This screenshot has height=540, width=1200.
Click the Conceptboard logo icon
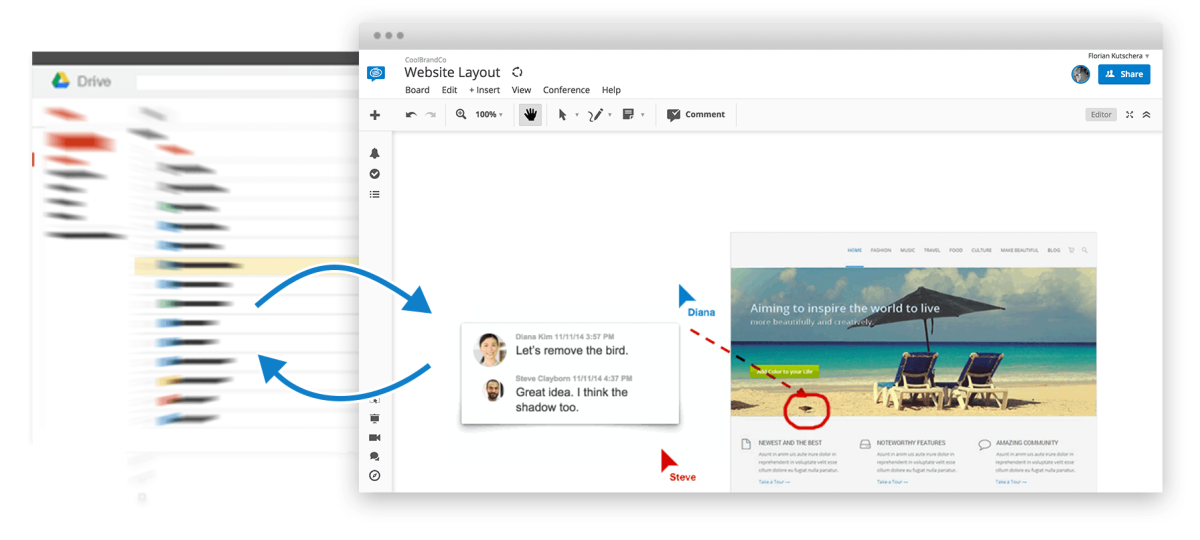pyautogui.click(x=376, y=73)
